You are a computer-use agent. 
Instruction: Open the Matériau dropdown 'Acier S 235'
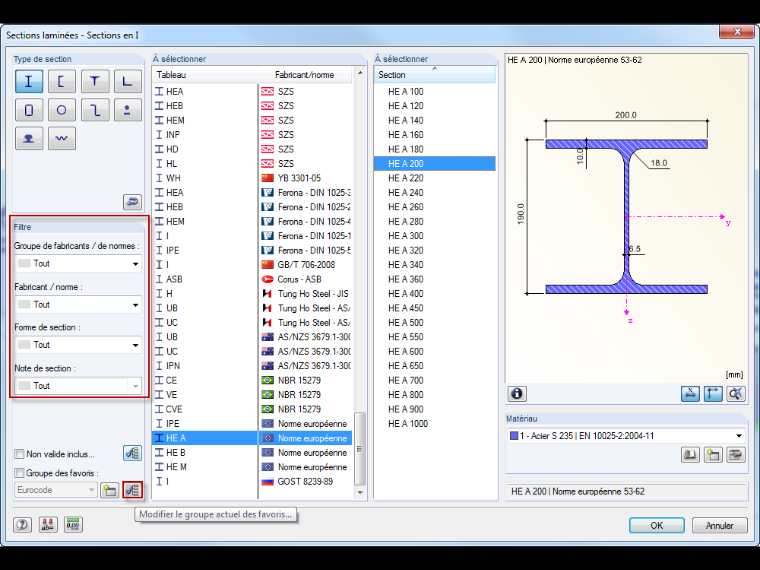(626, 436)
